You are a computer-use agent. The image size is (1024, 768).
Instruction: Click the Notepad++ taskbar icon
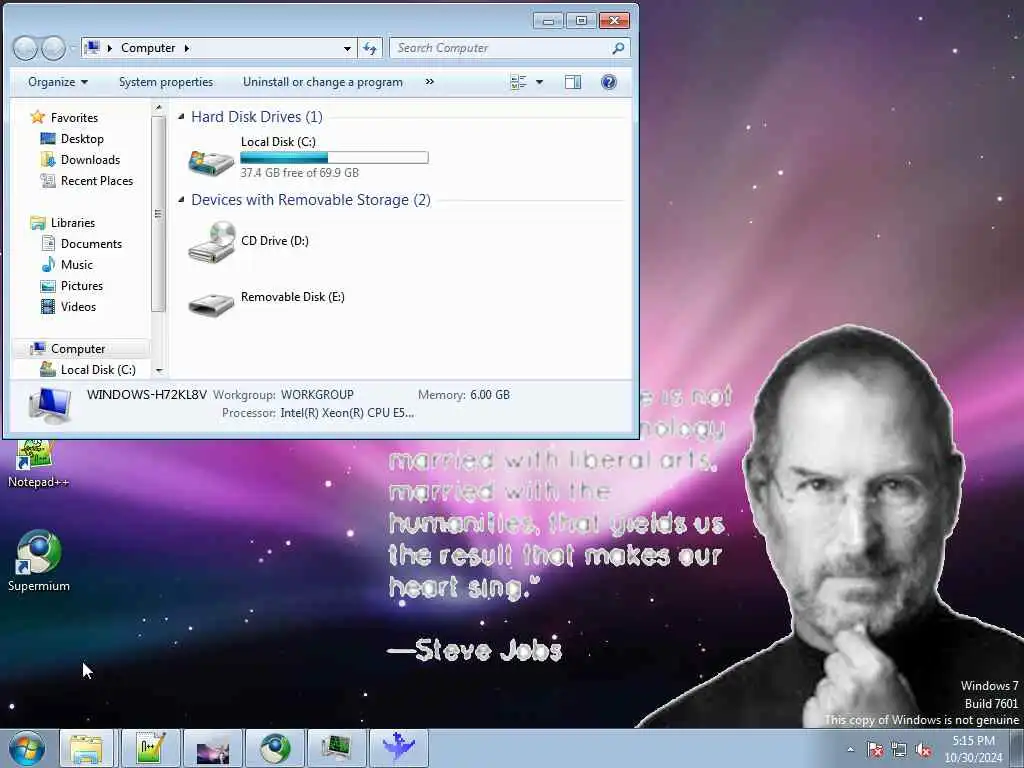click(x=151, y=748)
